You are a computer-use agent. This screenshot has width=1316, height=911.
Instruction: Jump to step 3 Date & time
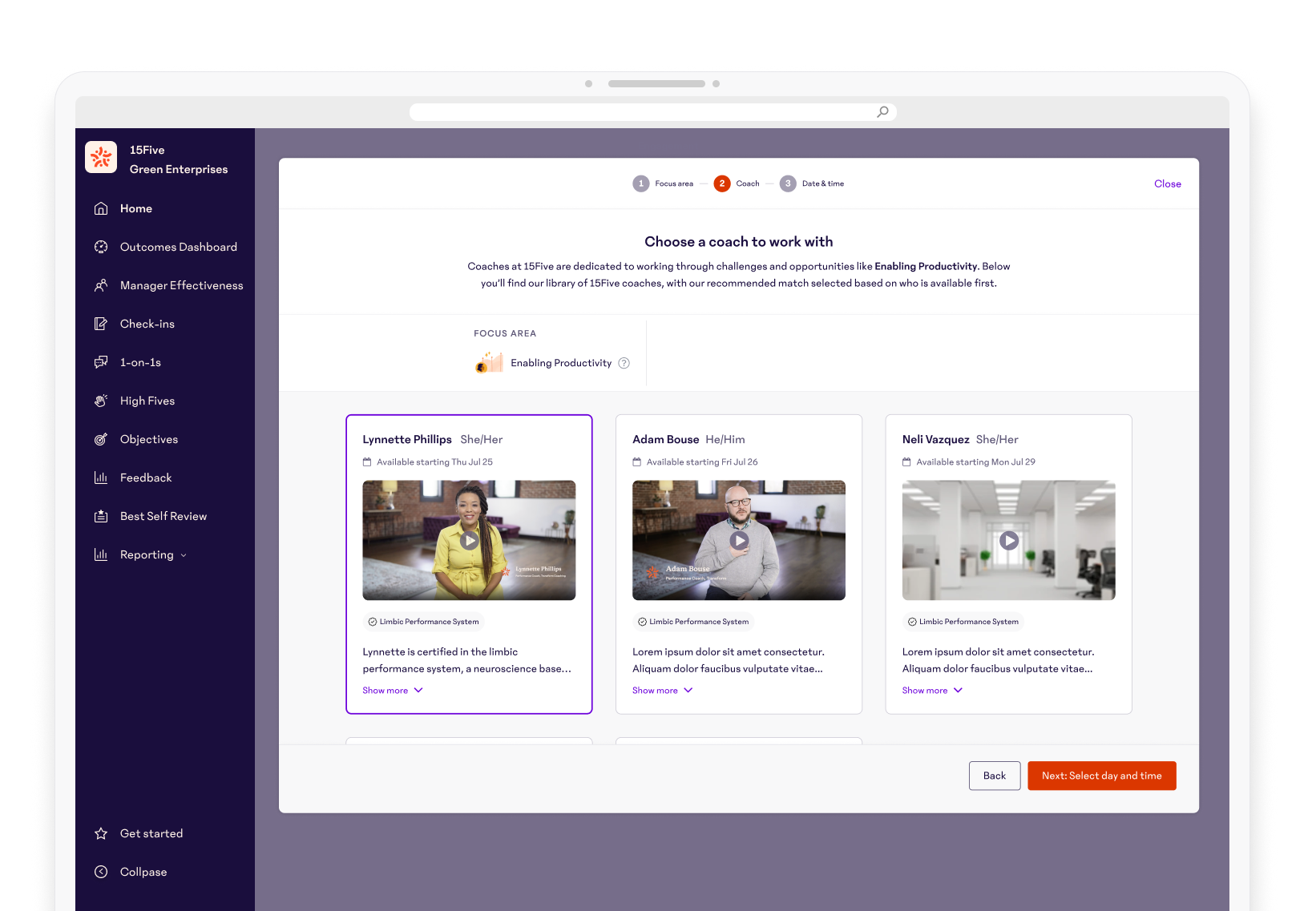point(812,183)
